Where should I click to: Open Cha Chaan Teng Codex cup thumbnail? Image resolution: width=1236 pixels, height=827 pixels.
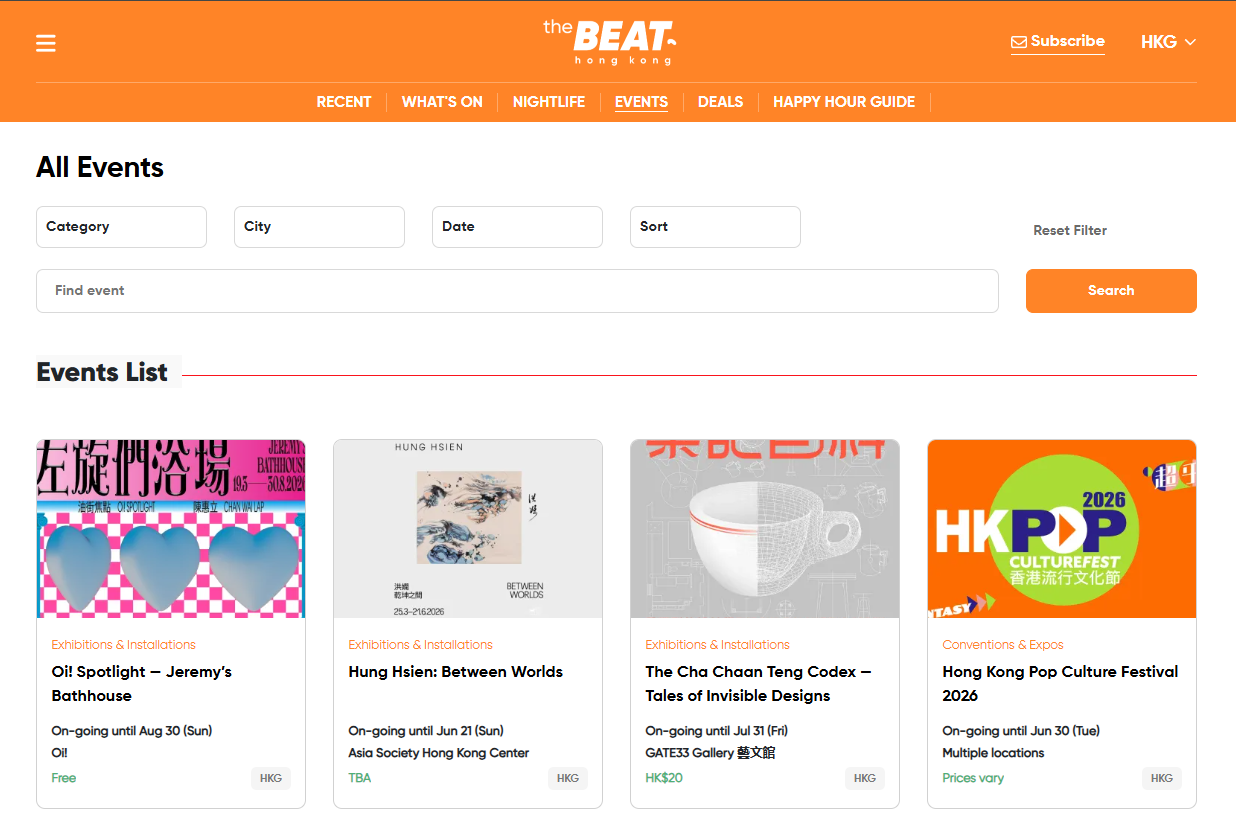tap(765, 529)
